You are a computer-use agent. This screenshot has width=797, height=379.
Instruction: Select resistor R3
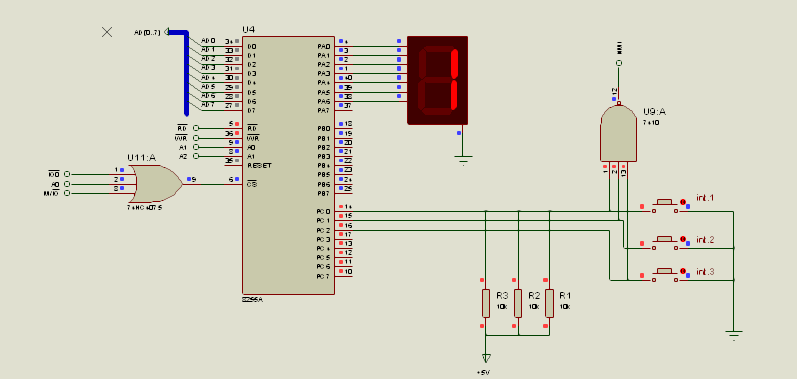pos(486,303)
